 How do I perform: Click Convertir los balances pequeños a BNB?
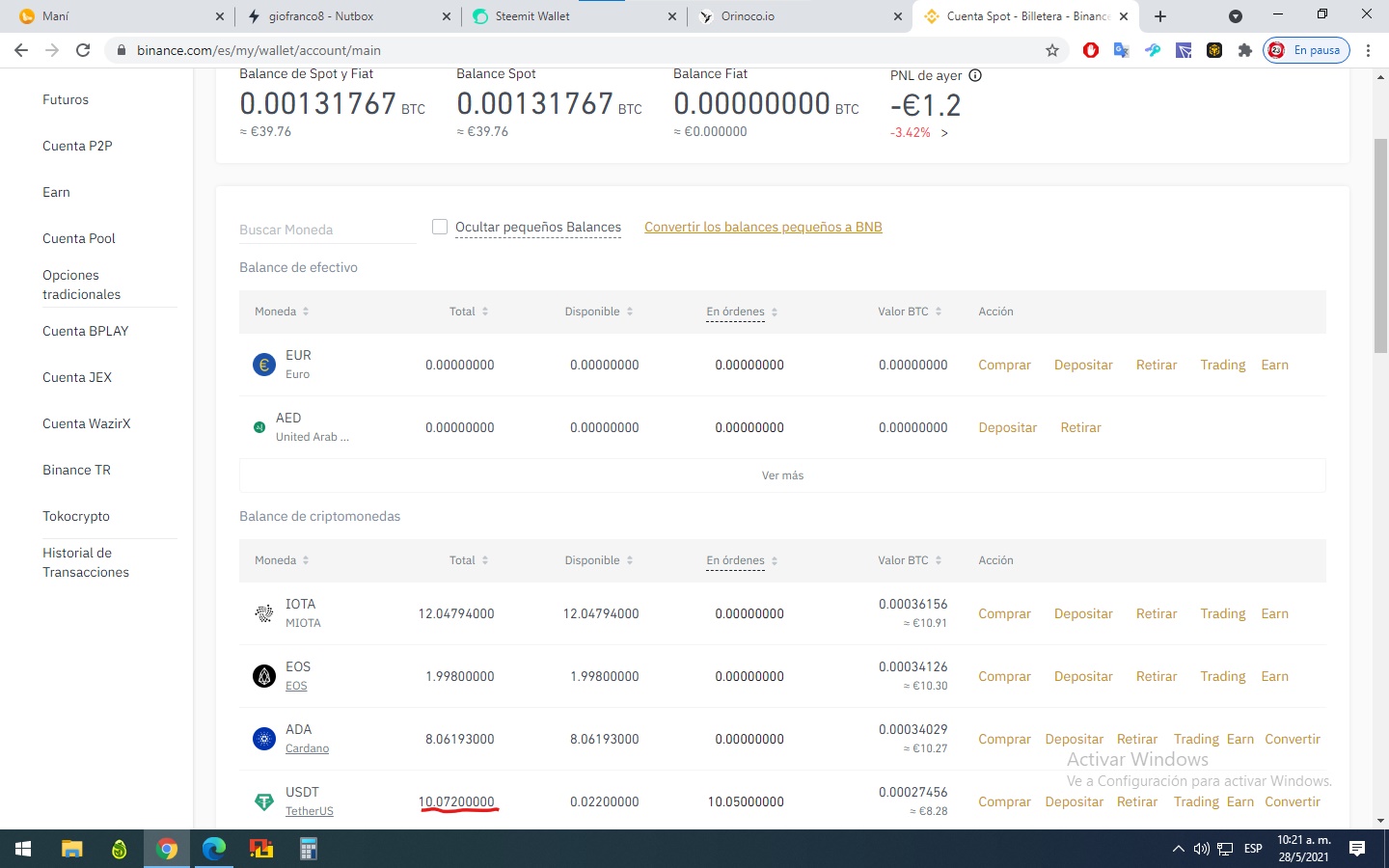(763, 227)
